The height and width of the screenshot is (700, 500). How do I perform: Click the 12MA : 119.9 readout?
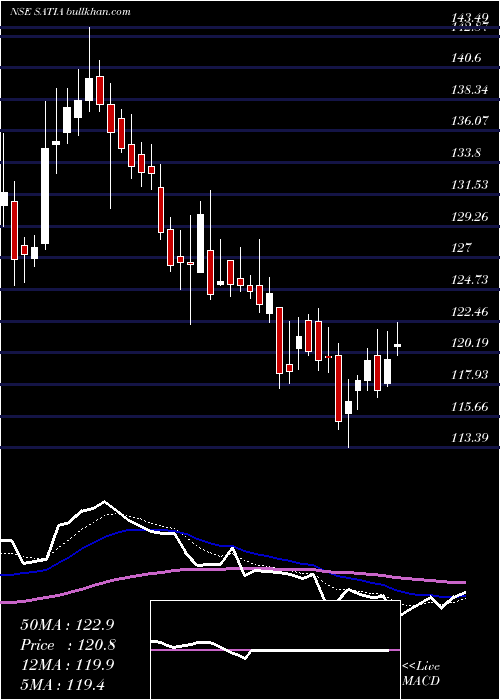click(67, 665)
